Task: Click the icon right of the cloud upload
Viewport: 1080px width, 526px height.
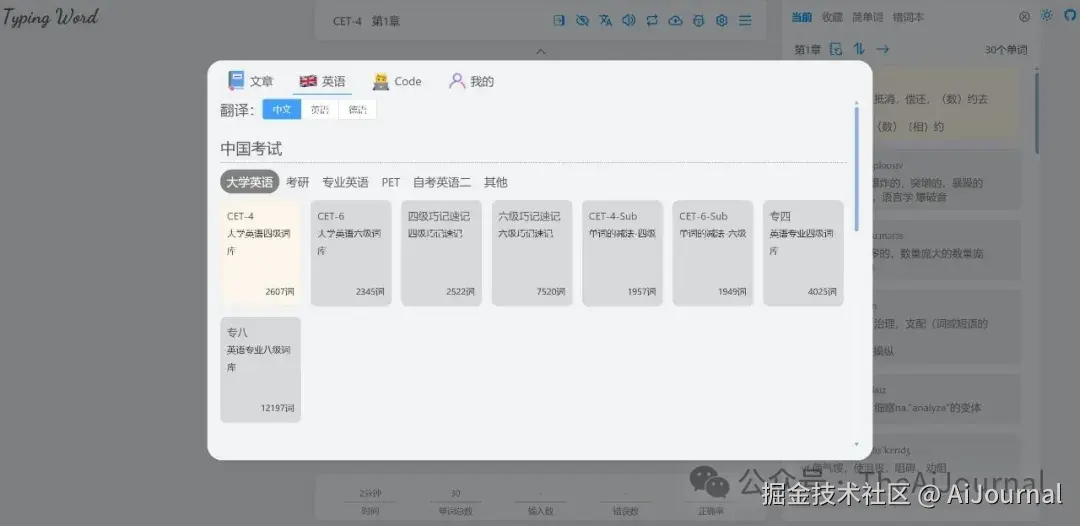Action: point(698,21)
